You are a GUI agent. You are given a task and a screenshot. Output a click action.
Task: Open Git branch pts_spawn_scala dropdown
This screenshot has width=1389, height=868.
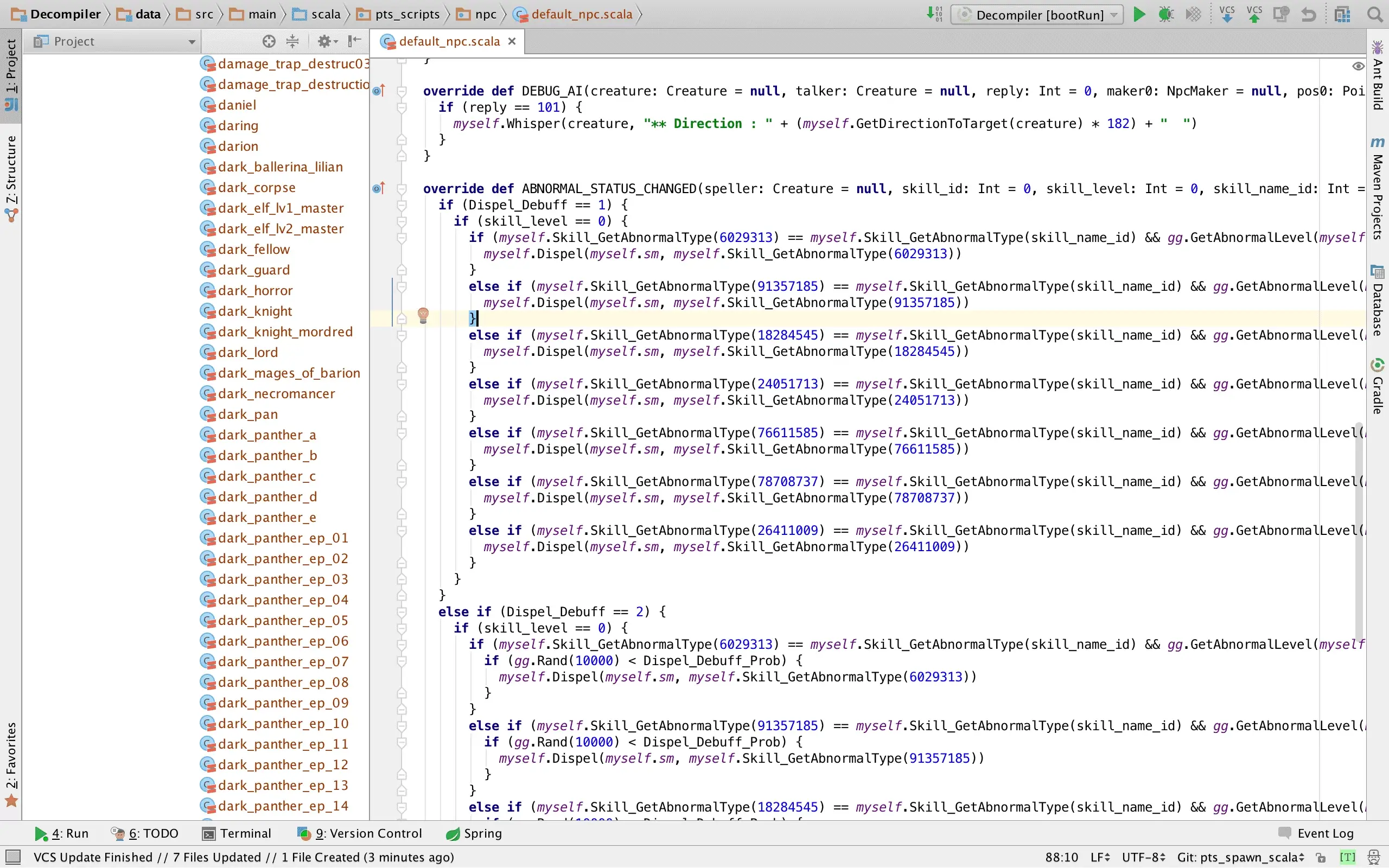(1241, 857)
